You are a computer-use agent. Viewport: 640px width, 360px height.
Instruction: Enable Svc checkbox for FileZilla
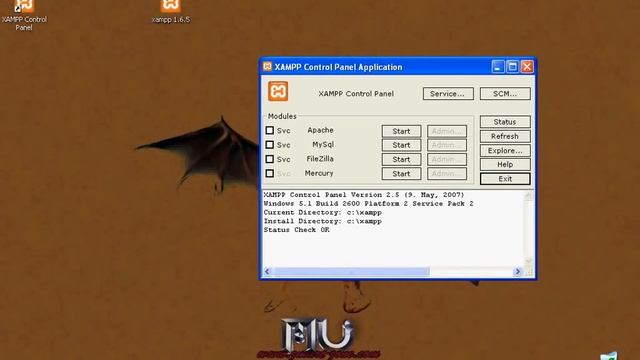[269, 159]
